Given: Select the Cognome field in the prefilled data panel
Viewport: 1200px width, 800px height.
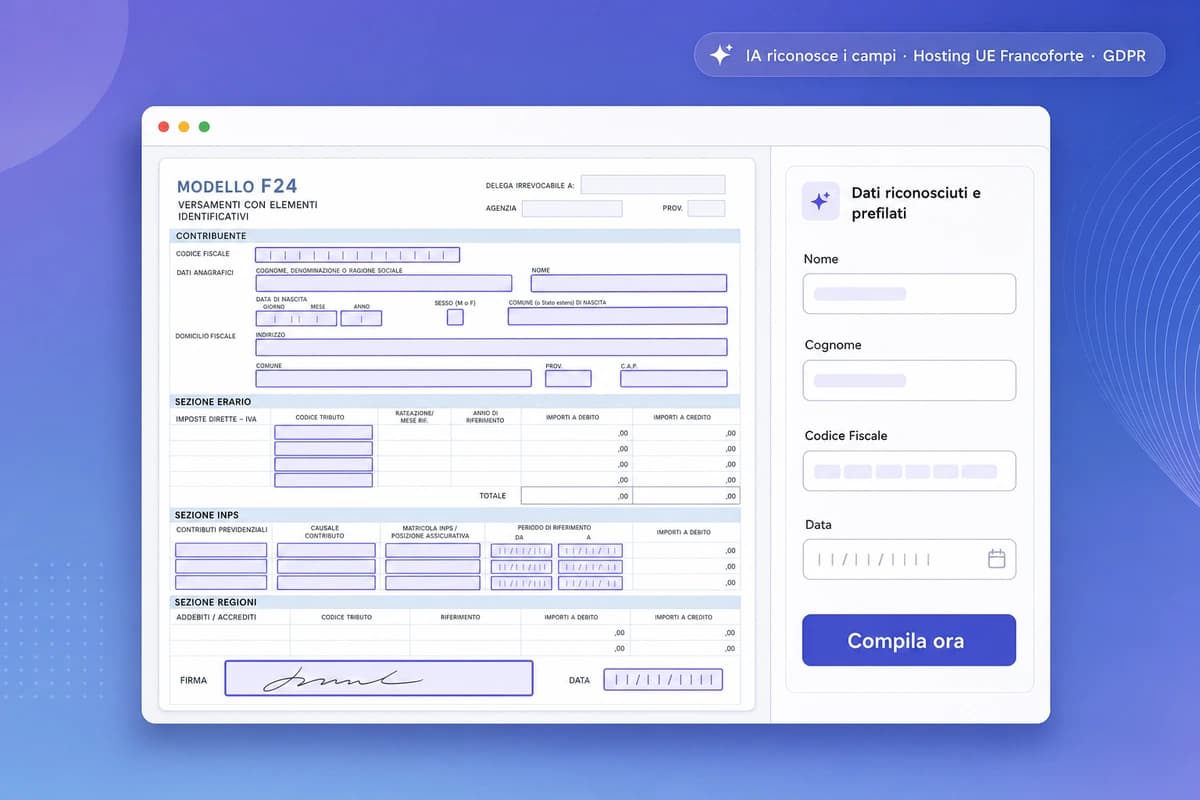Looking at the screenshot, I should click(x=909, y=380).
